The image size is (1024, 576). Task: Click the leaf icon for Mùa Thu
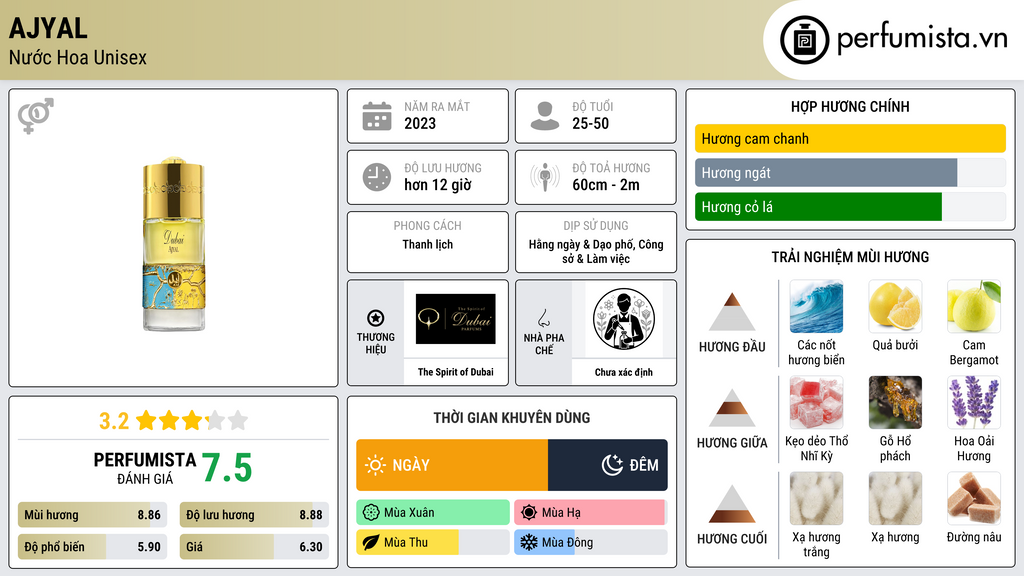(371, 542)
